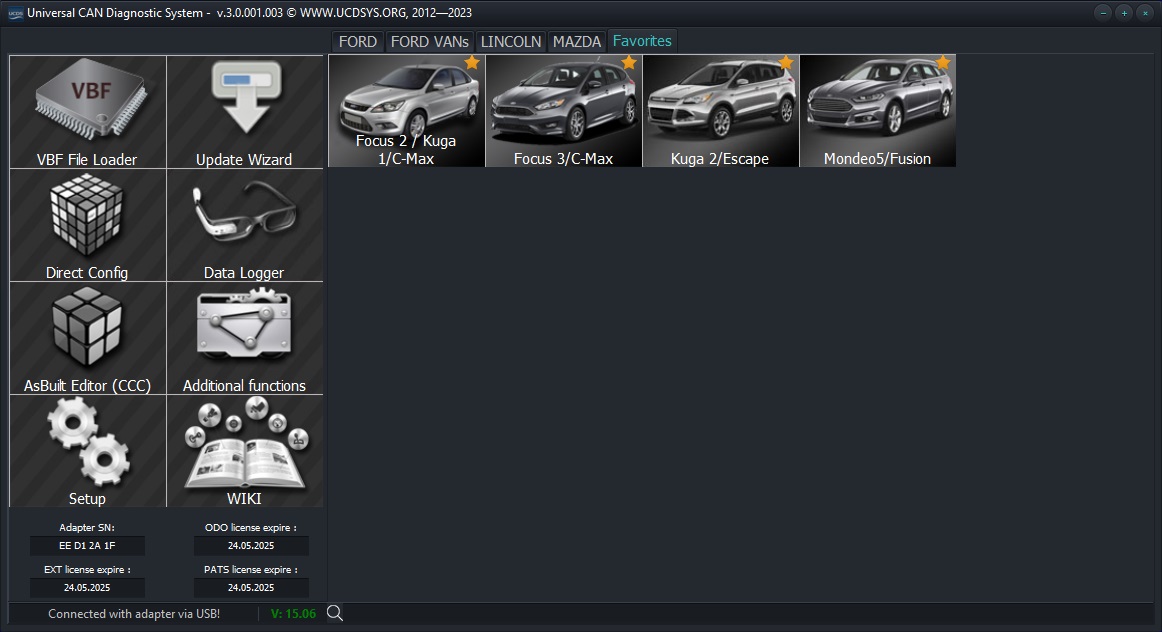The image size is (1162, 632).
Task: Open Additional functions toolbox
Action: click(244, 338)
